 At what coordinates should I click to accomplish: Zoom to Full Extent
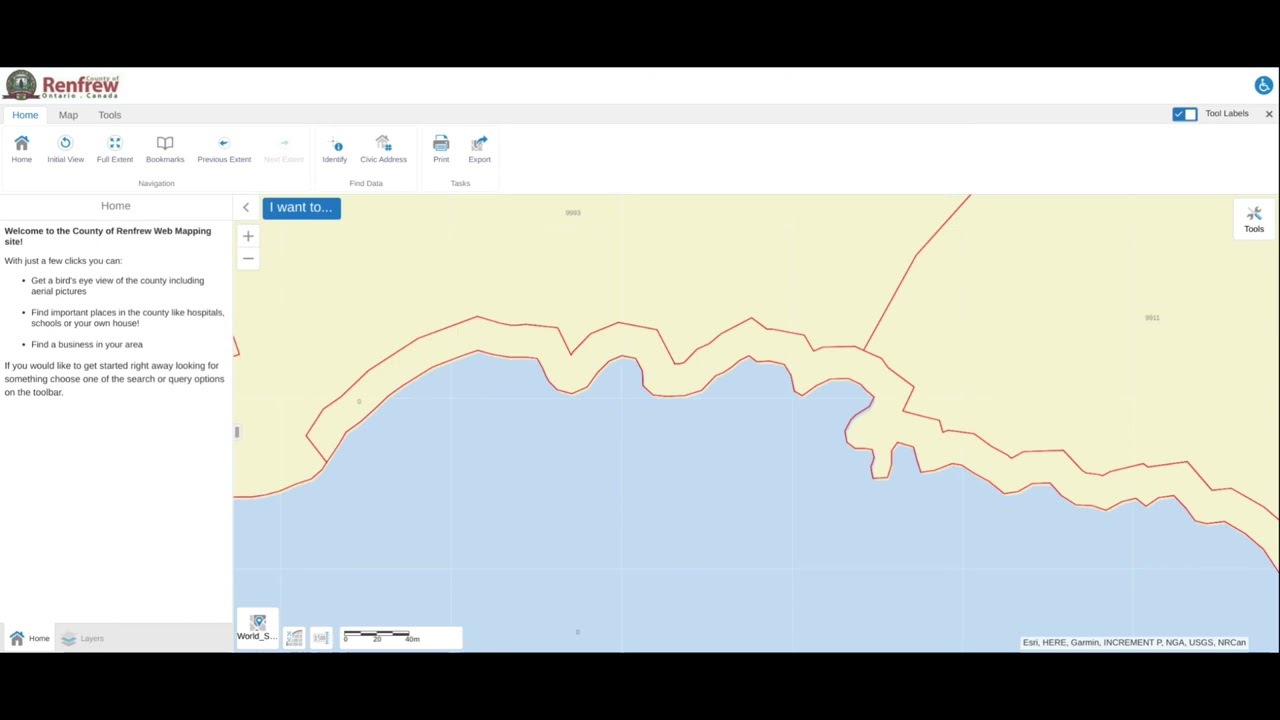pyautogui.click(x=115, y=149)
